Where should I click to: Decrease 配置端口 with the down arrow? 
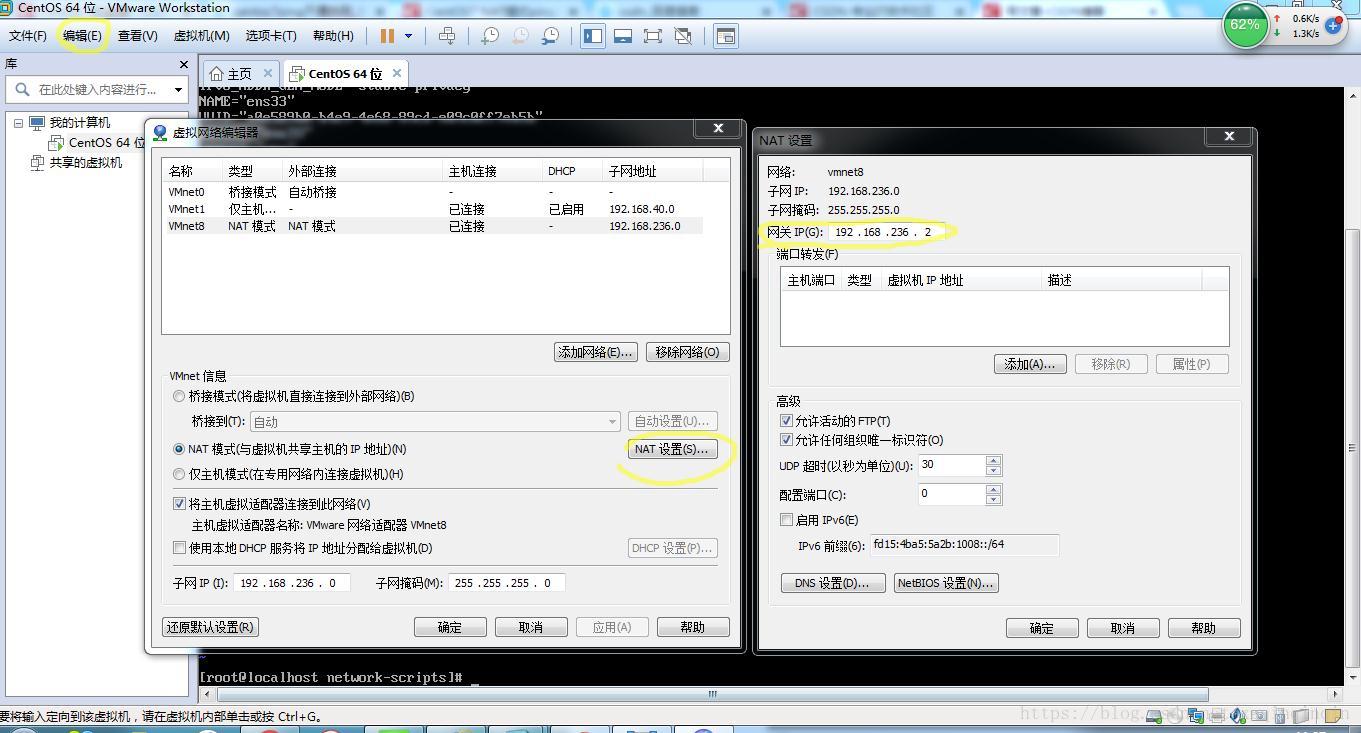point(993,500)
